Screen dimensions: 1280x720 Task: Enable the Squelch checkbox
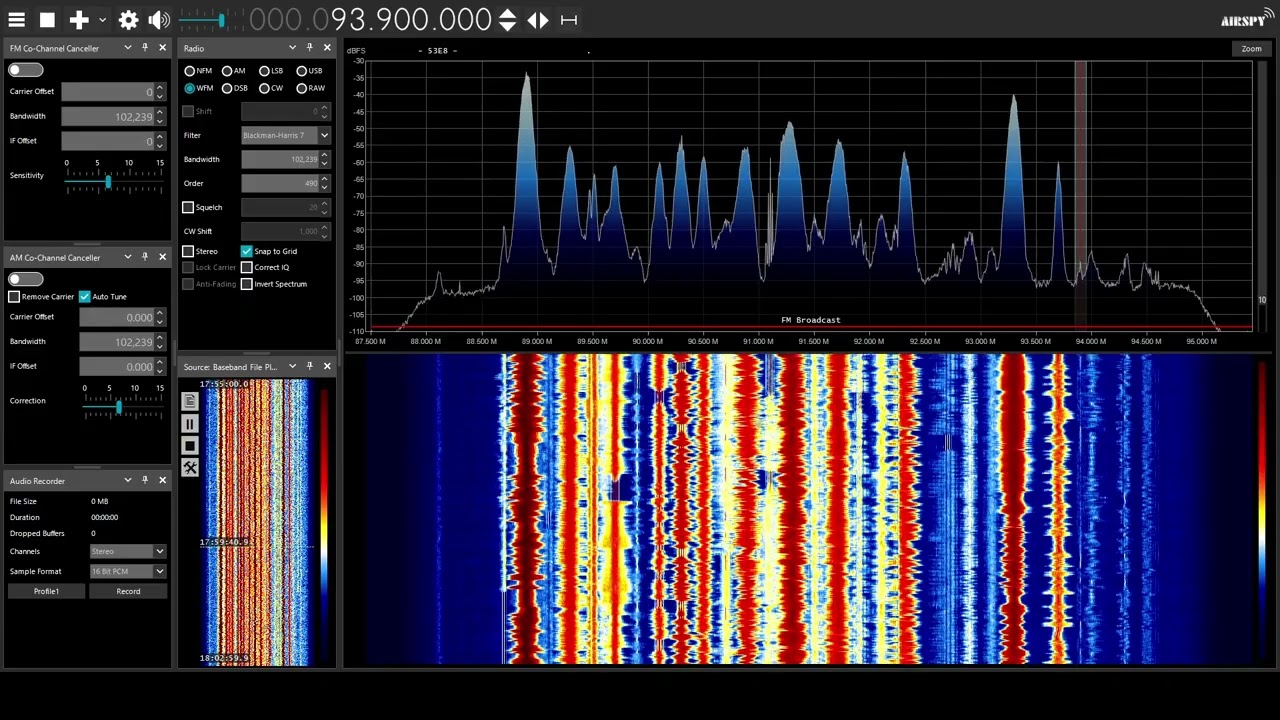188,207
